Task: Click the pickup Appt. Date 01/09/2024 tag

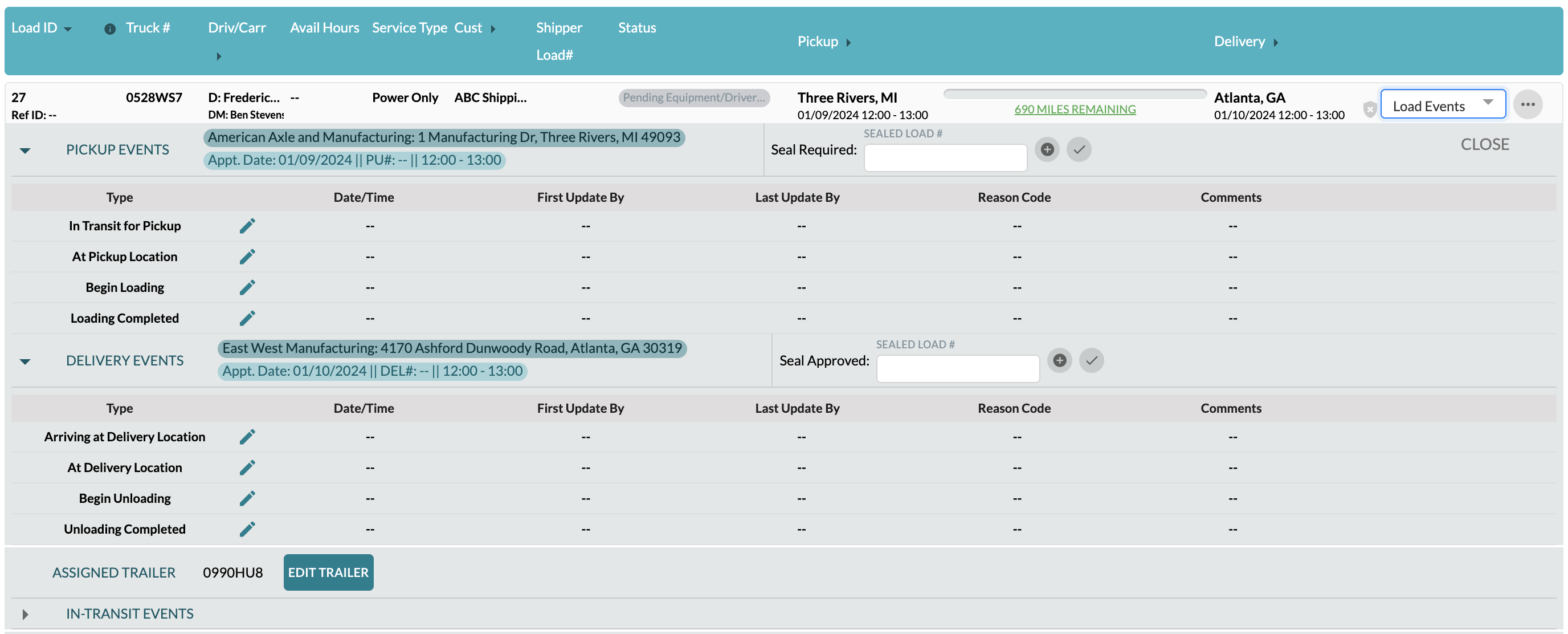Action: tap(355, 160)
